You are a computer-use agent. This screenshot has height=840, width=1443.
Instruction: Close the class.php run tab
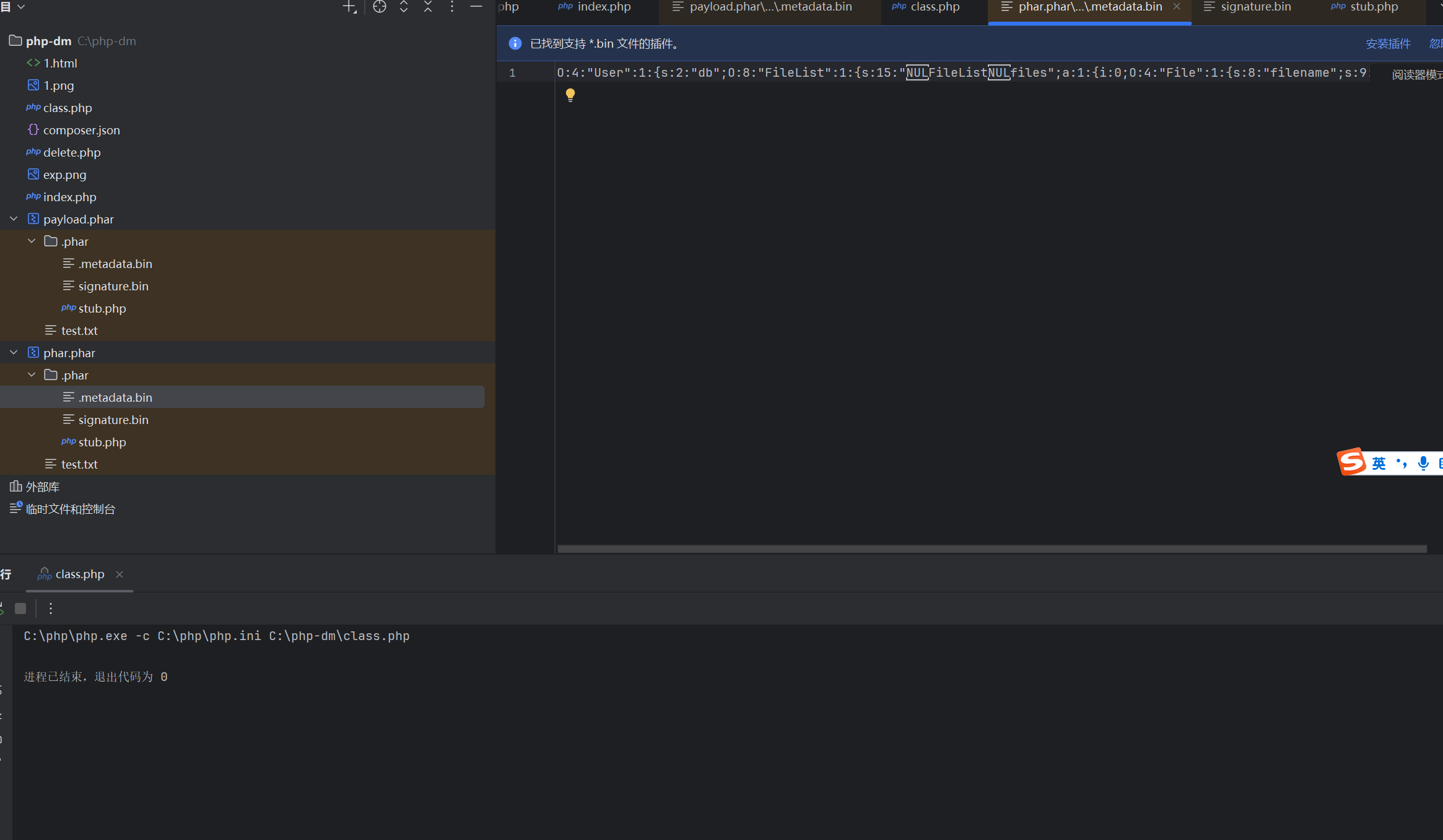pyautogui.click(x=120, y=574)
